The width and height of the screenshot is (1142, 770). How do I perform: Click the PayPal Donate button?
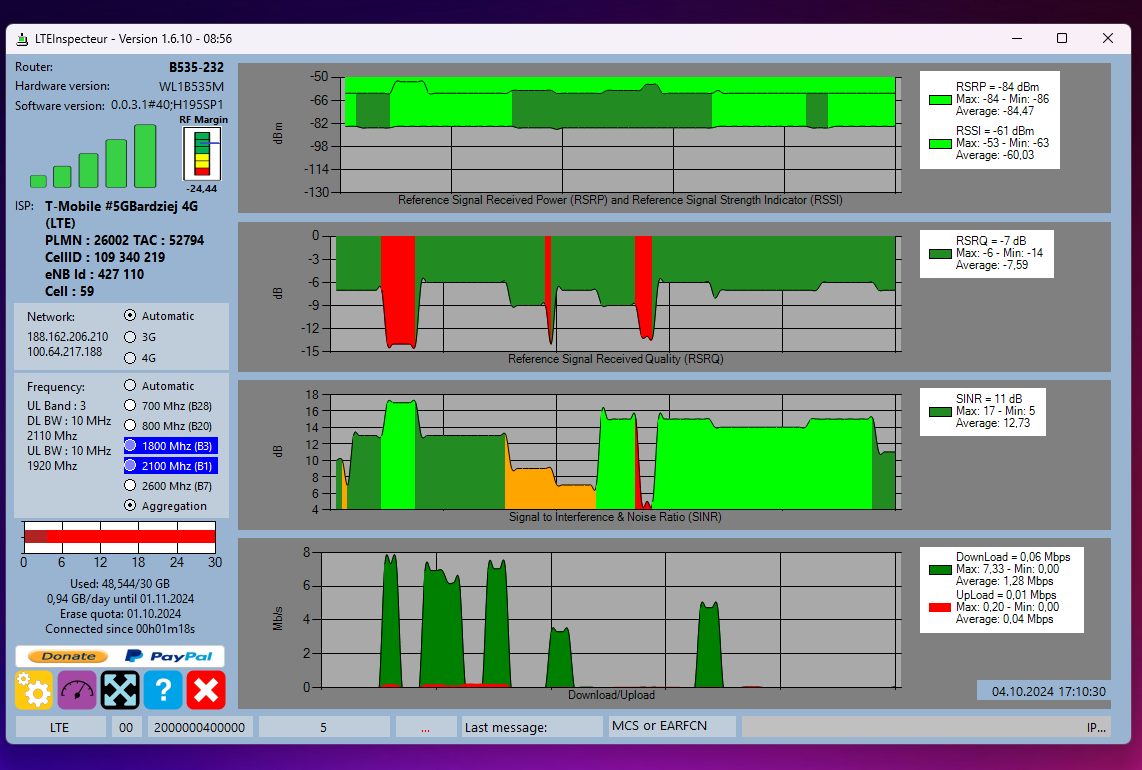[120, 656]
